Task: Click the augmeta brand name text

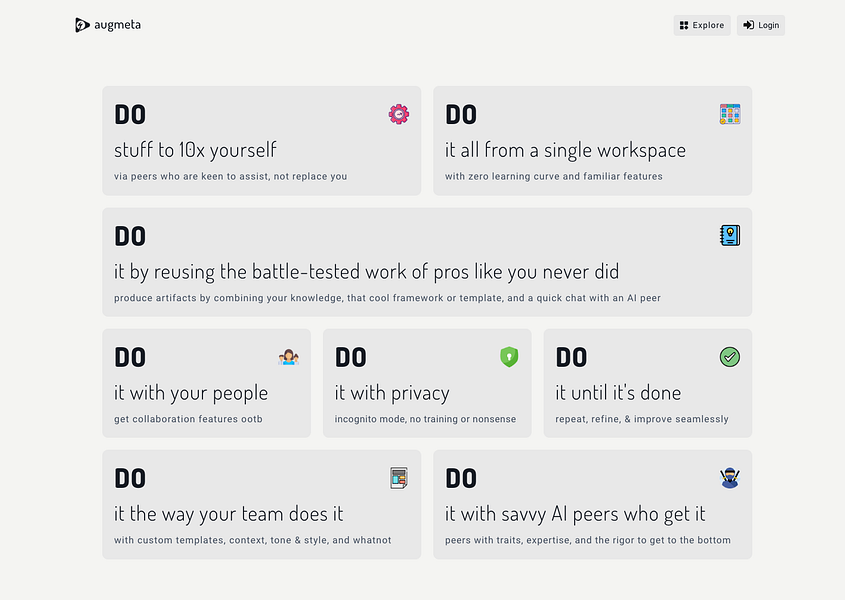Action: tap(118, 25)
